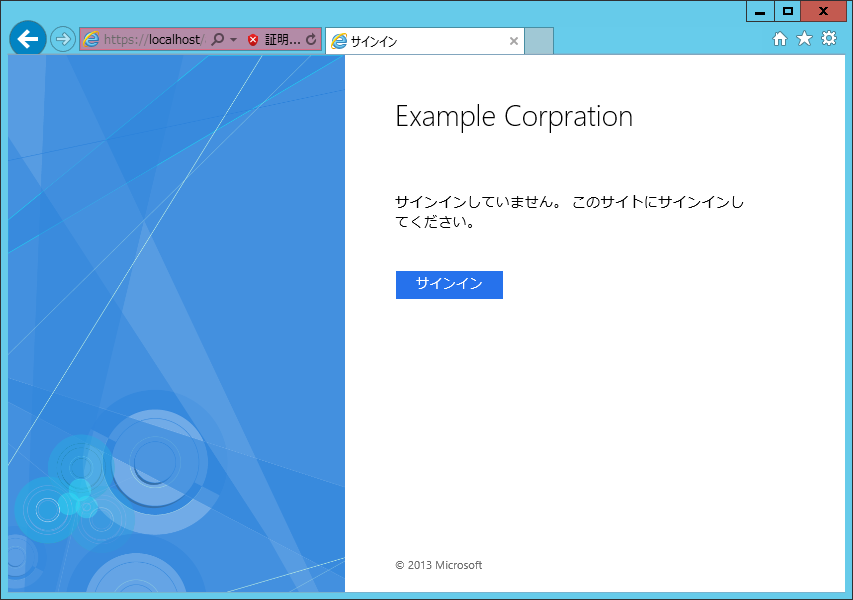Expand the address bar autocomplete dropdown arrow
This screenshot has width=853, height=600.
pos(233,40)
